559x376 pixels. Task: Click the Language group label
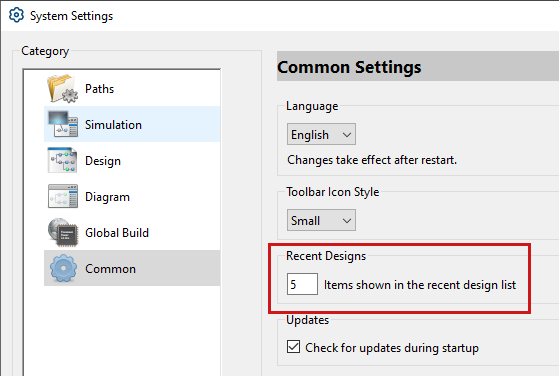pos(312,106)
